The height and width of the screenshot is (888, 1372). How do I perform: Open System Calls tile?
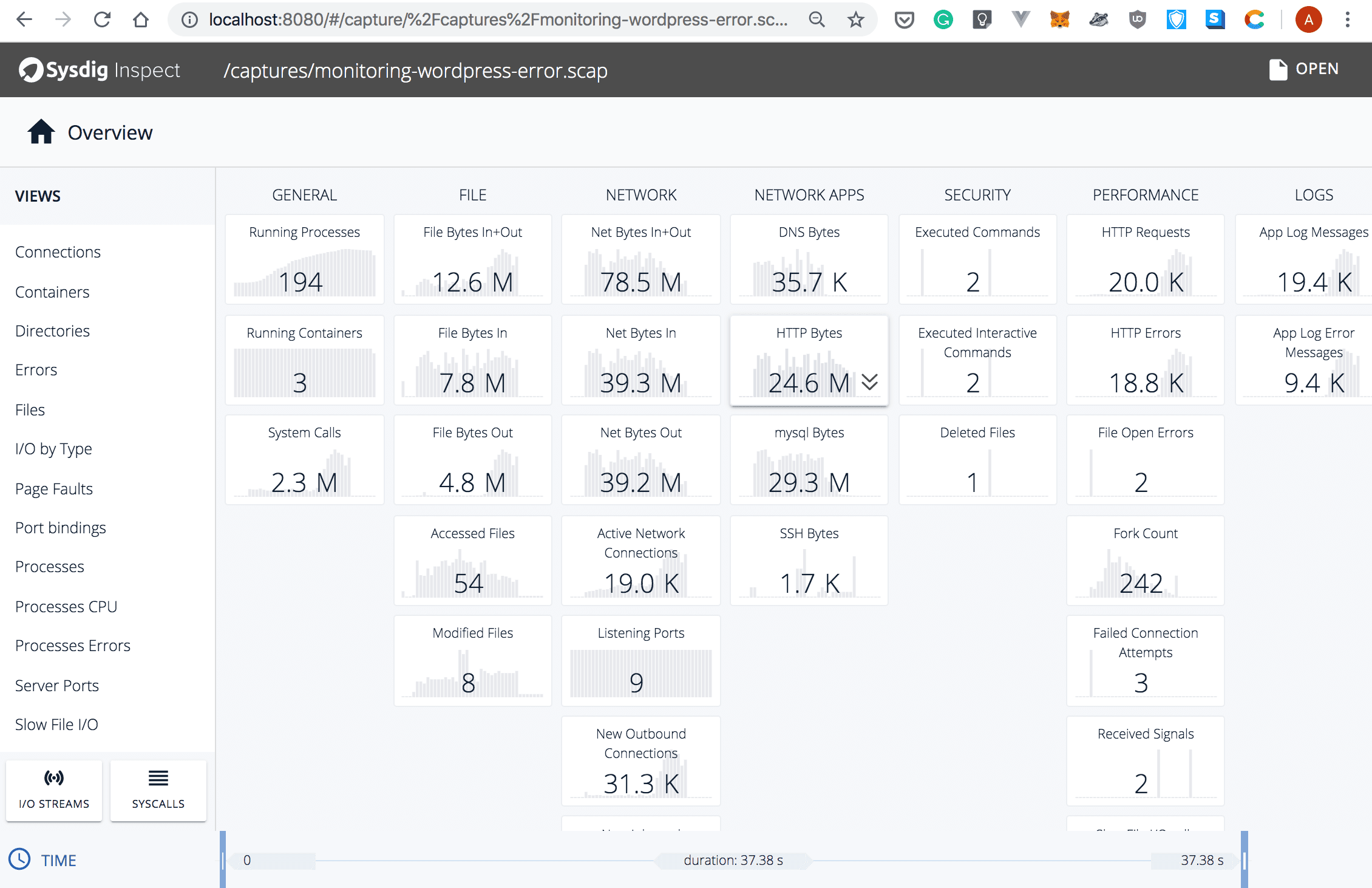click(x=304, y=460)
